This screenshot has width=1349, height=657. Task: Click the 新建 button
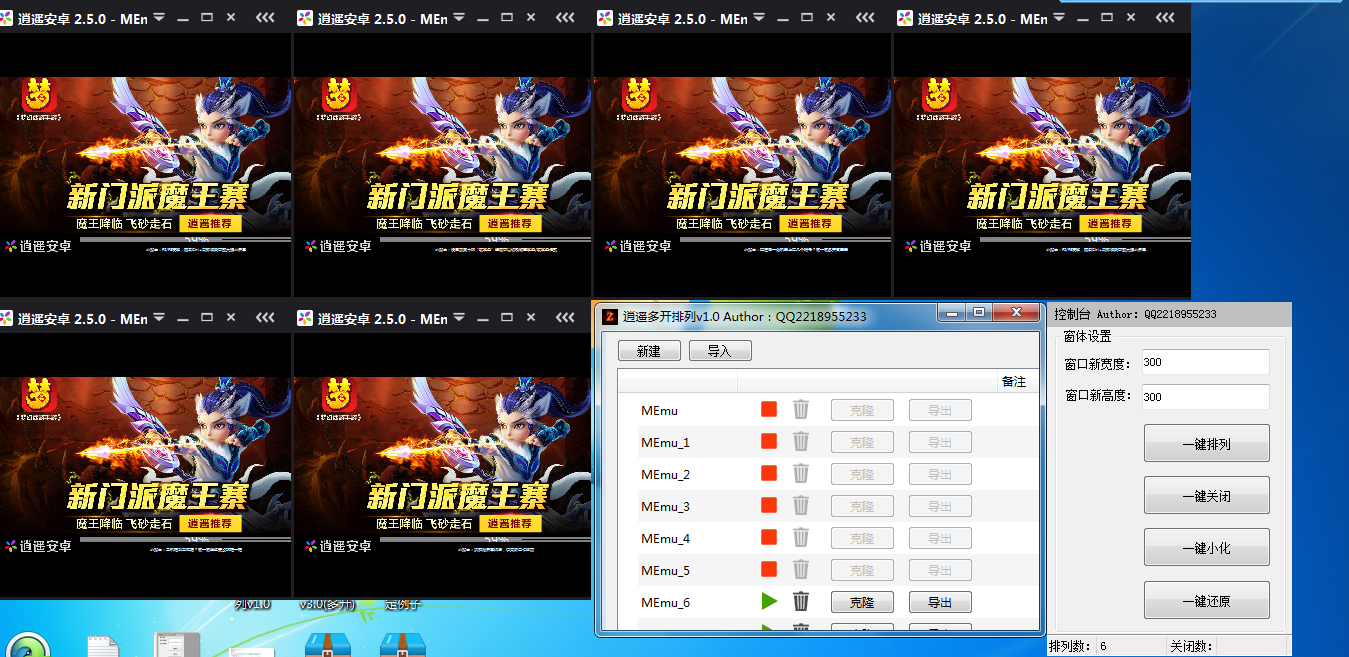click(x=649, y=351)
